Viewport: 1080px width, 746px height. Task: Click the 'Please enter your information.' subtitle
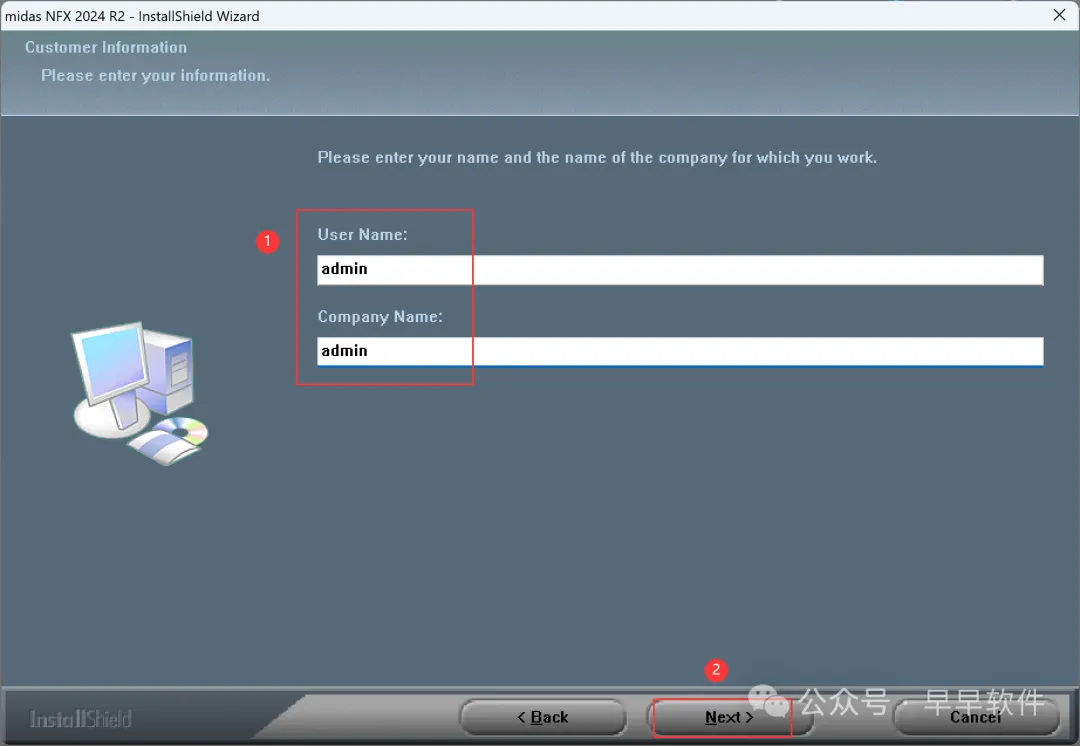coord(156,76)
